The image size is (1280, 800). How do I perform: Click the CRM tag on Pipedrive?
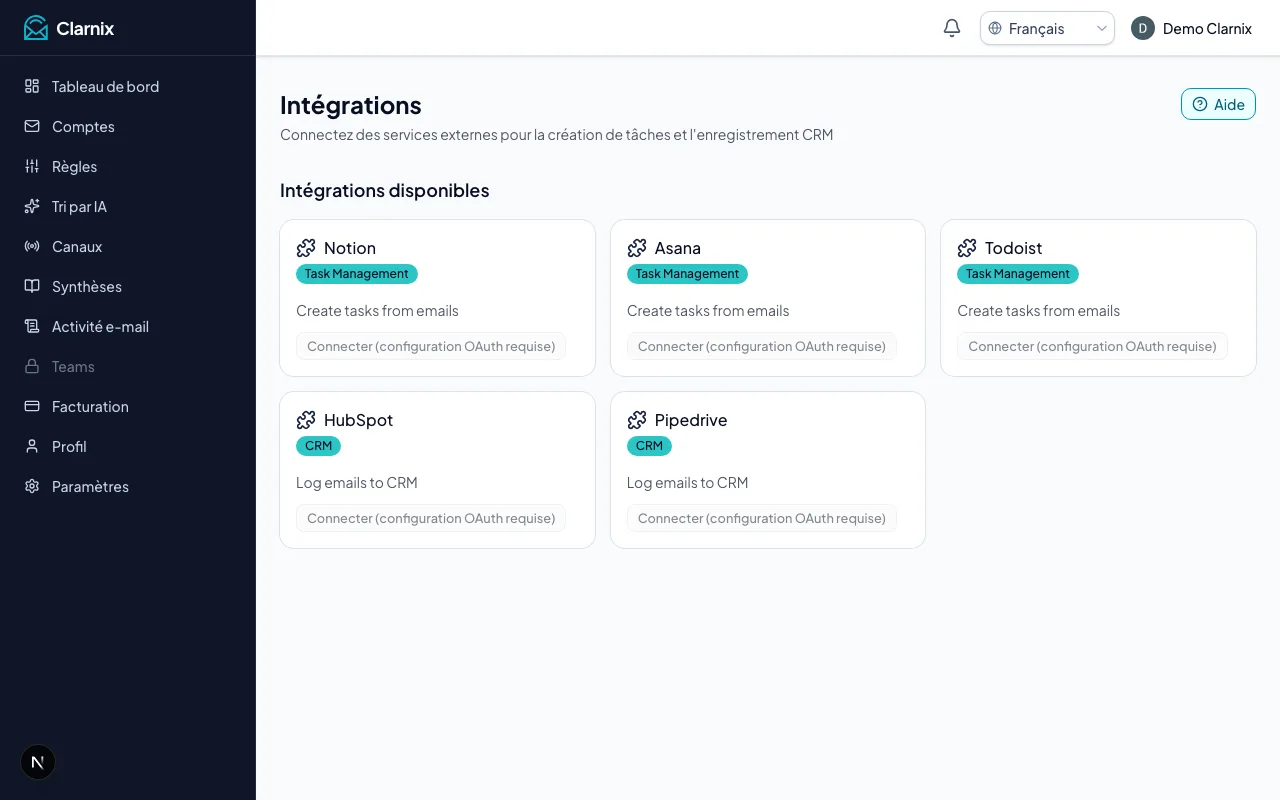click(649, 446)
